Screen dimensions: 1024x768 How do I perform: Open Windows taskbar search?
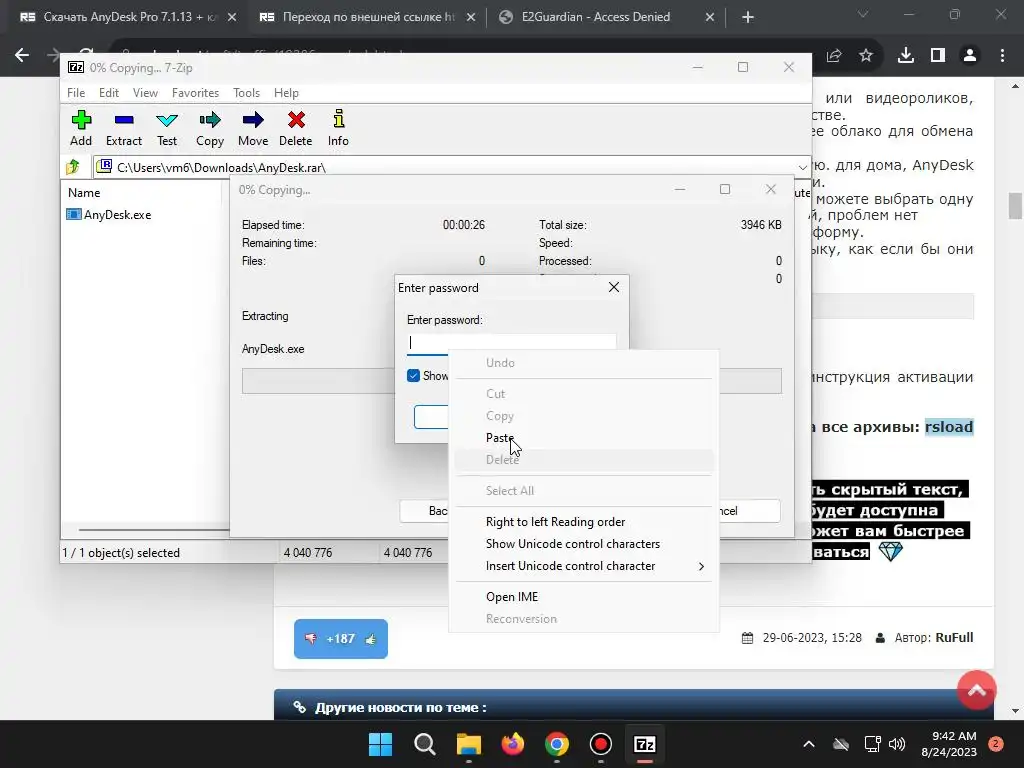click(424, 744)
